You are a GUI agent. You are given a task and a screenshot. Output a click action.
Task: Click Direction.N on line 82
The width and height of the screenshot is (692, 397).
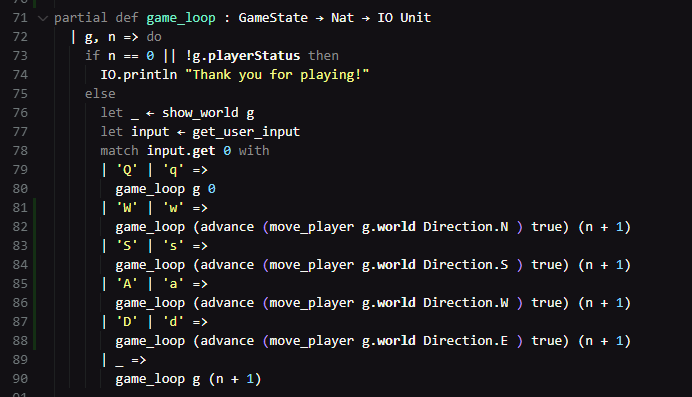click(466, 227)
